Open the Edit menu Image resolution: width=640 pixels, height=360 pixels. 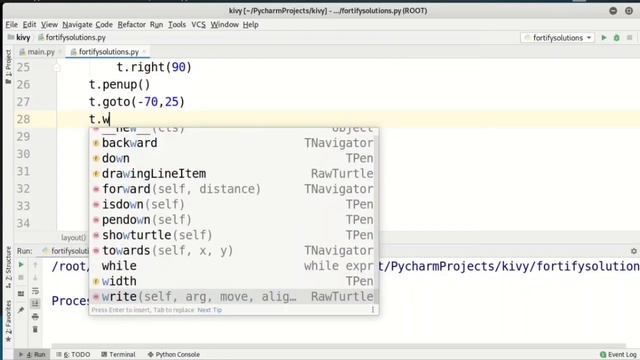tap(29, 24)
